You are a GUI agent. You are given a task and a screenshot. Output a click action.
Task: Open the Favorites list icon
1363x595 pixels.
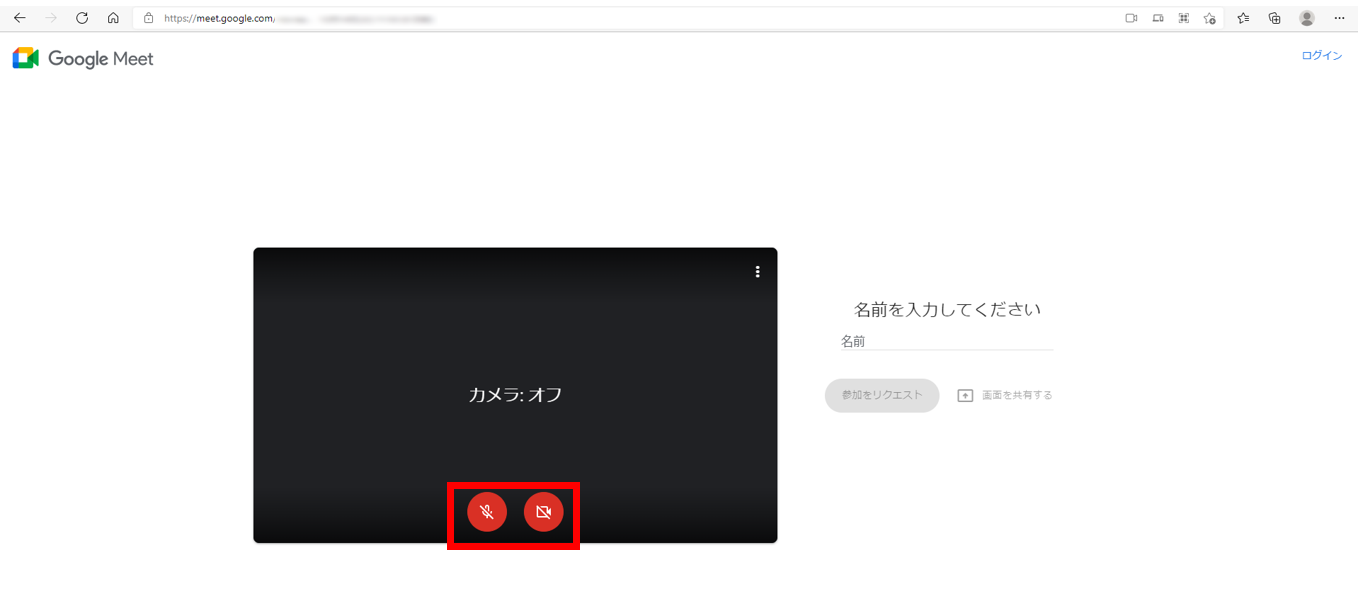[1243, 18]
